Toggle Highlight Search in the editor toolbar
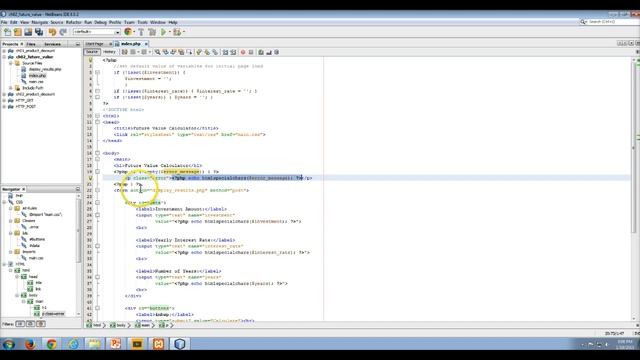The height and width of the screenshot is (360, 640). pyautogui.click(x=181, y=52)
